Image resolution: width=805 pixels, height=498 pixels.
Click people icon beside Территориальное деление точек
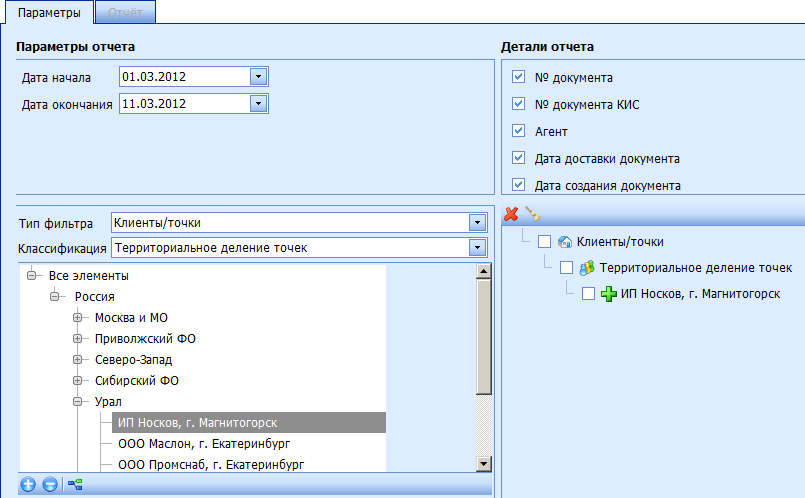click(x=587, y=268)
